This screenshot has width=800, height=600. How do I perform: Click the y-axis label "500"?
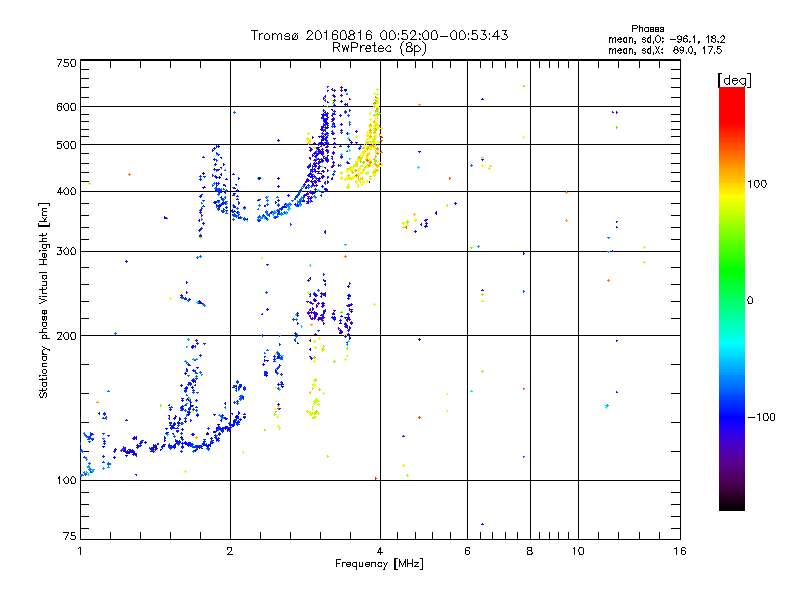66,145
